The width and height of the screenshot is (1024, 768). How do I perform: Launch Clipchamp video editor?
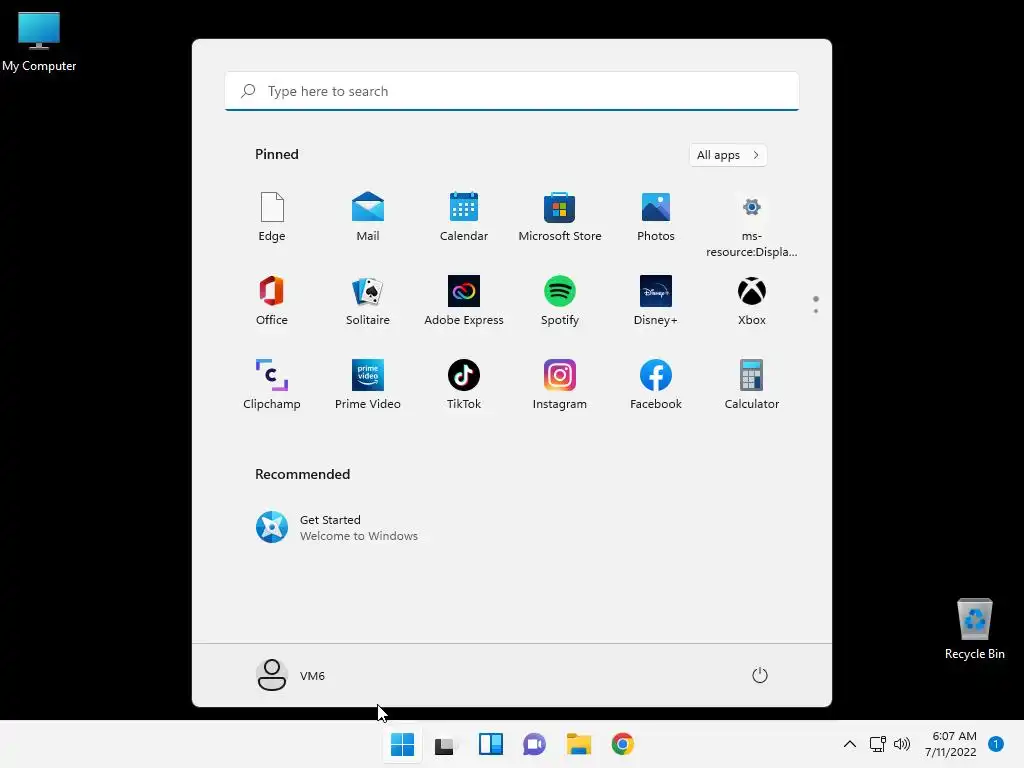point(272,385)
